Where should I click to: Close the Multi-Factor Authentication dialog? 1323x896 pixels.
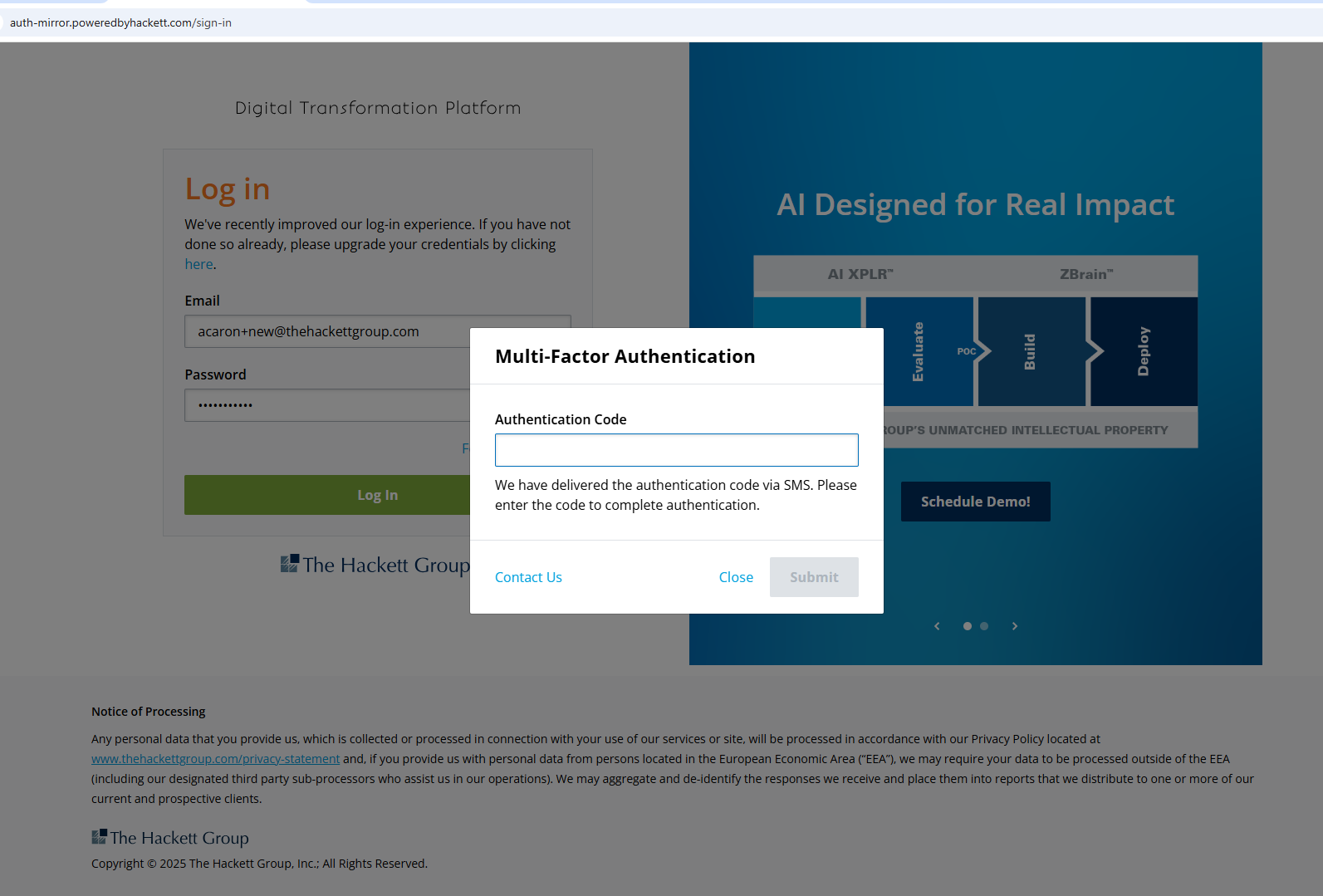tap(736, 577)
